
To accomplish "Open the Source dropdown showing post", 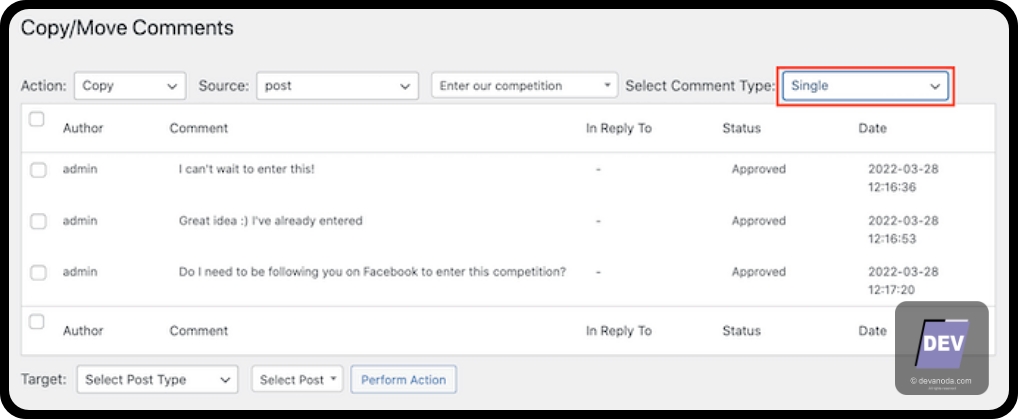I will coord(337,86).
